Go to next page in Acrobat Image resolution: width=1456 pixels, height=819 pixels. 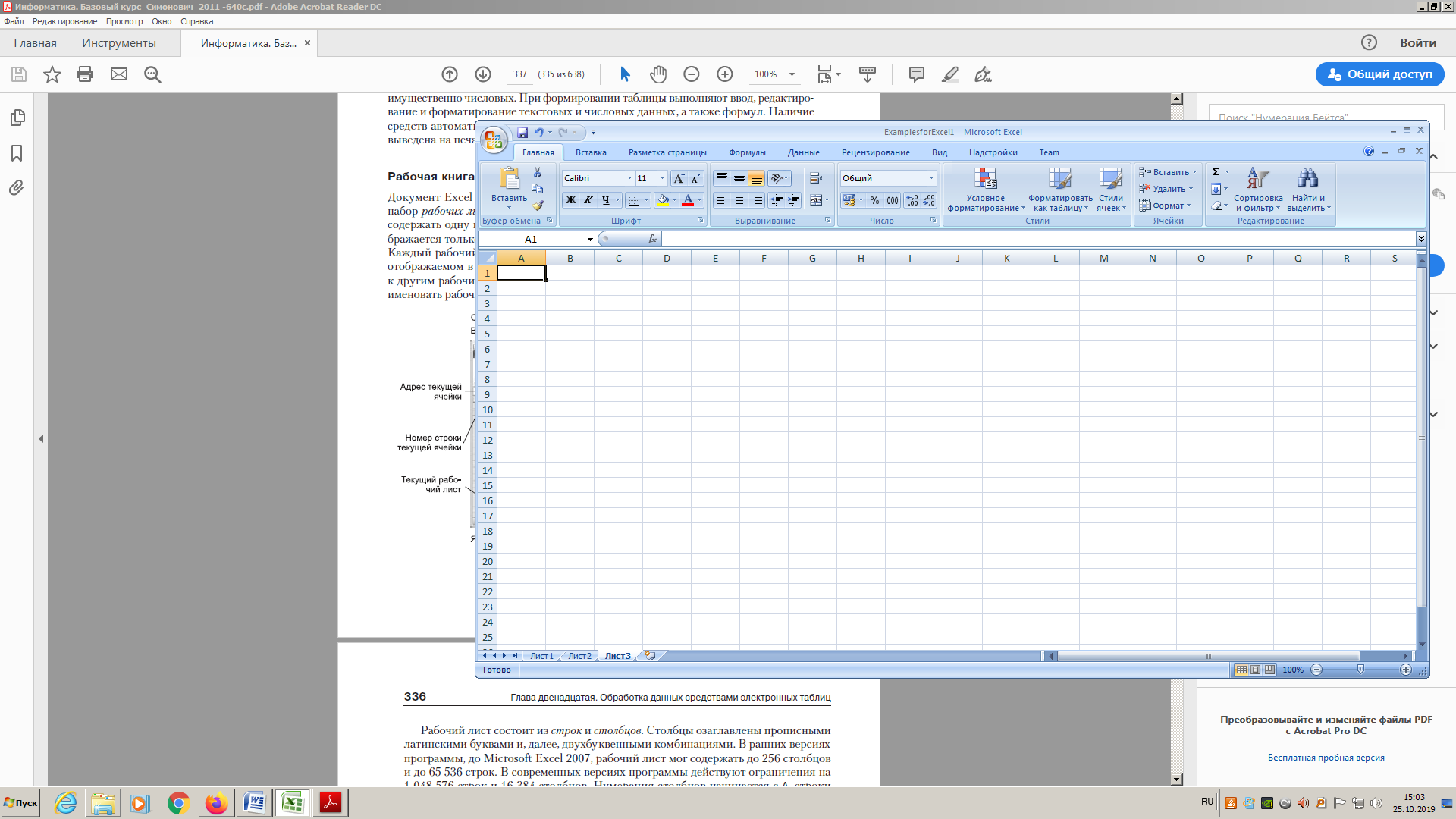tap(483, 74)
